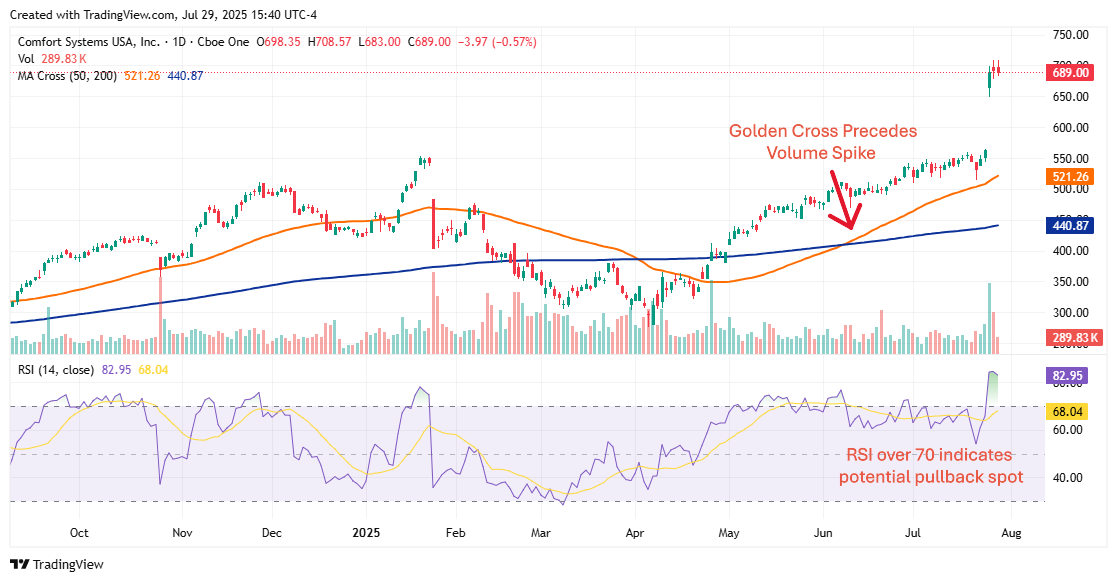Click the Oct label on time axis
1117x582 pixels.
point(79,533)
